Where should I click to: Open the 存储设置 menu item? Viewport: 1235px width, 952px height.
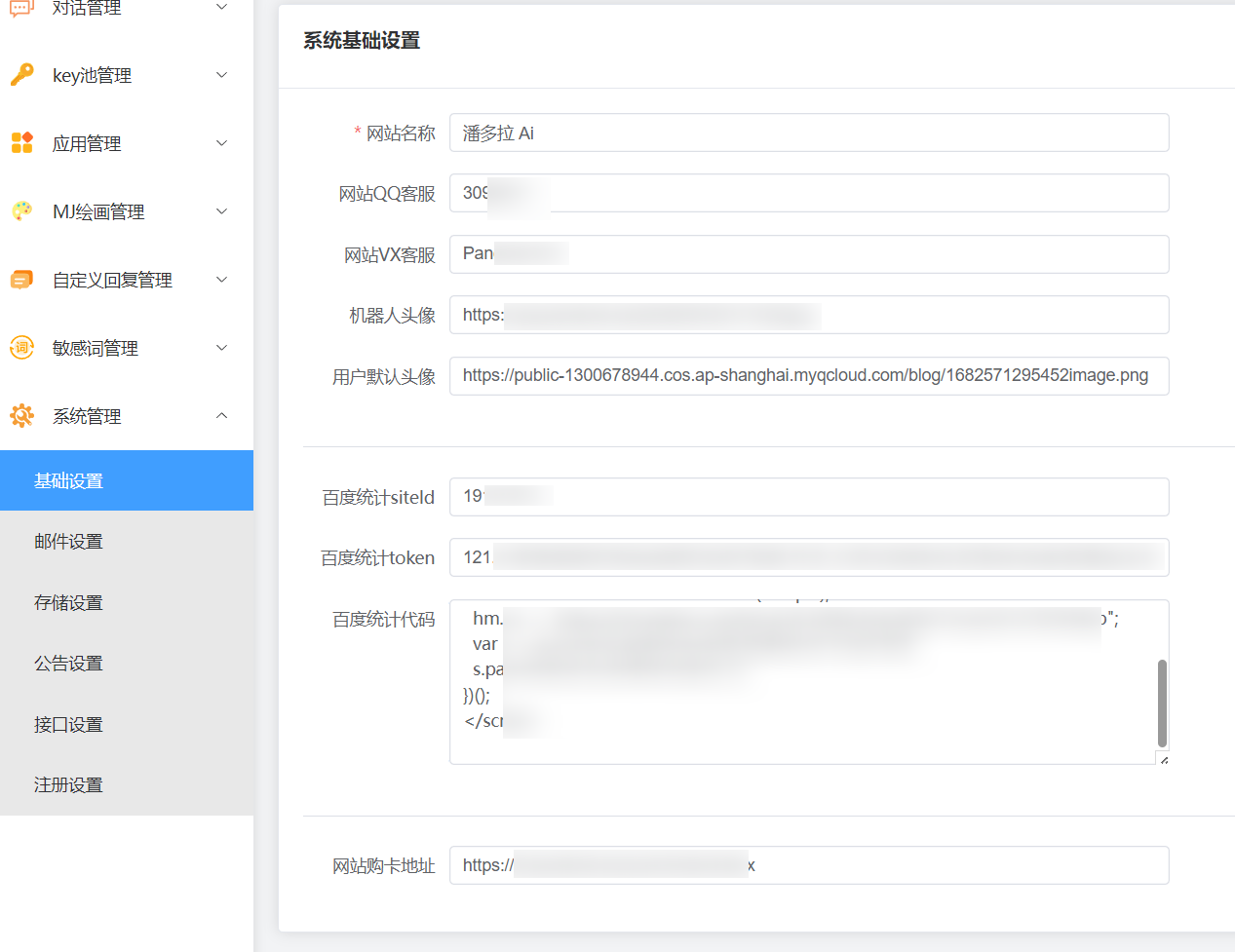[x=68, y=603]
